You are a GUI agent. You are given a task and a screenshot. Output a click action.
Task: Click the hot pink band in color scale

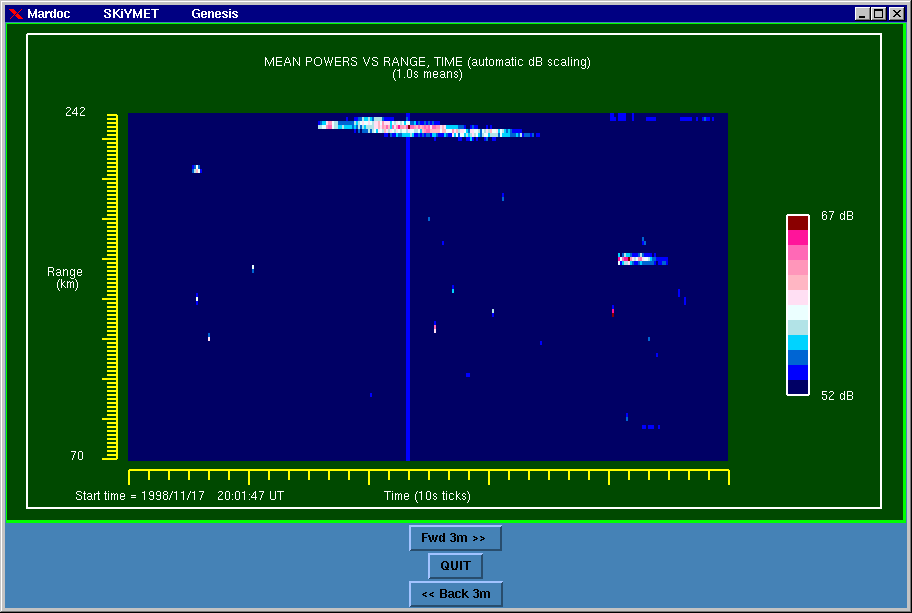coord(798,237)
